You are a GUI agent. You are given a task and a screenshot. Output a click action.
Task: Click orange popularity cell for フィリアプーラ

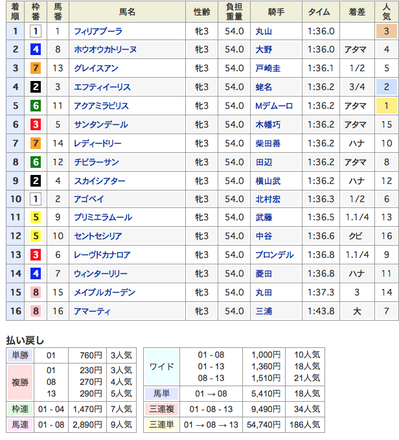(386, 31)
